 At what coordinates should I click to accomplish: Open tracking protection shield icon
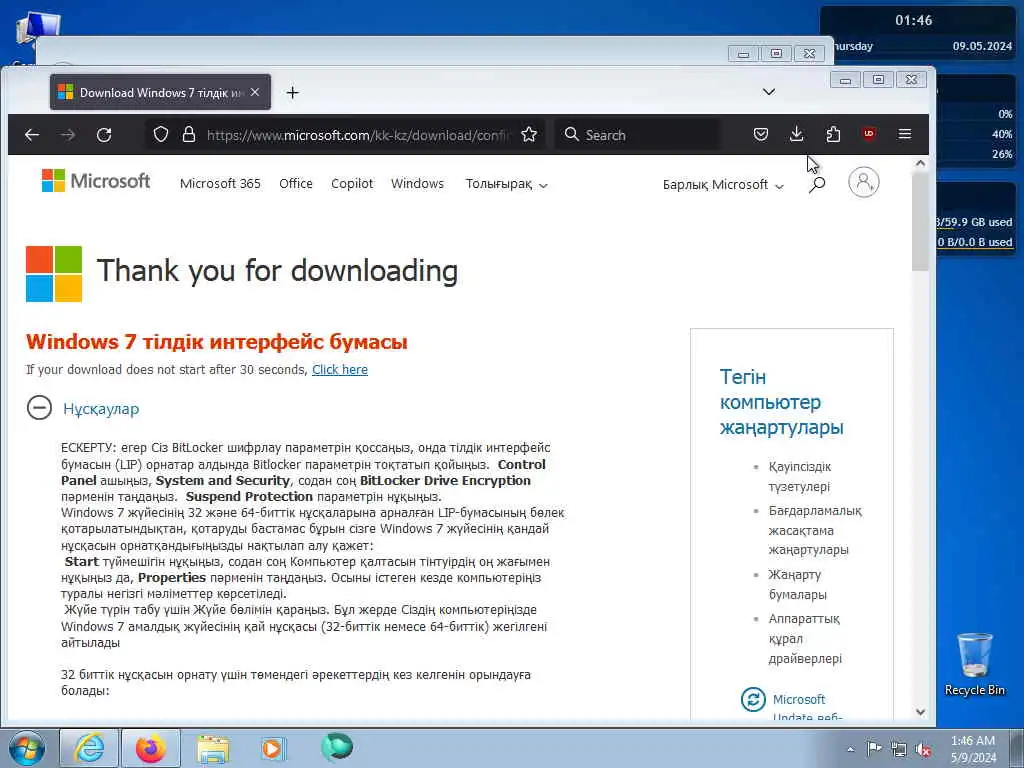(x=161, y=135)
